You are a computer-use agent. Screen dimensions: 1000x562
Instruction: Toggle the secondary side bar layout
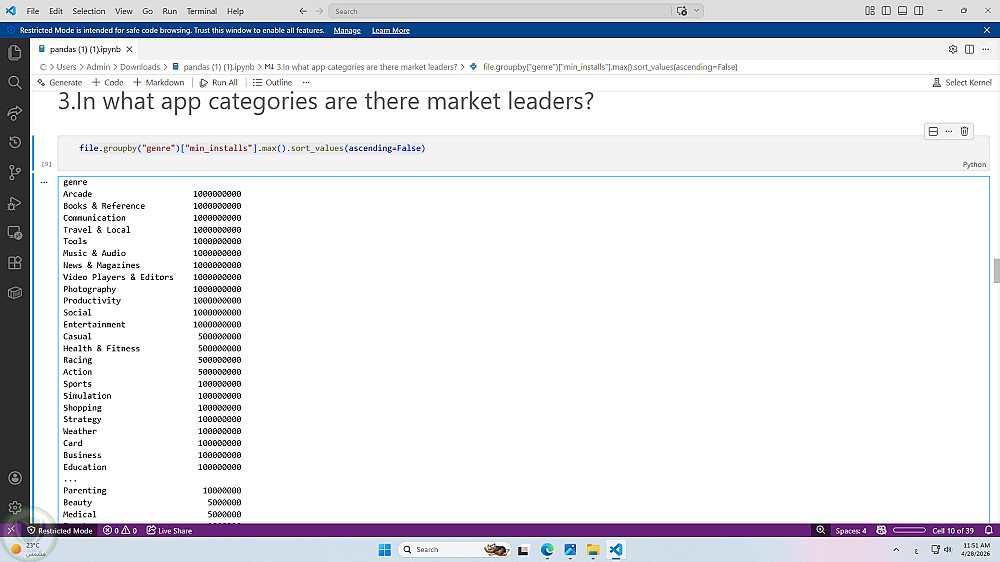[919, 11]
